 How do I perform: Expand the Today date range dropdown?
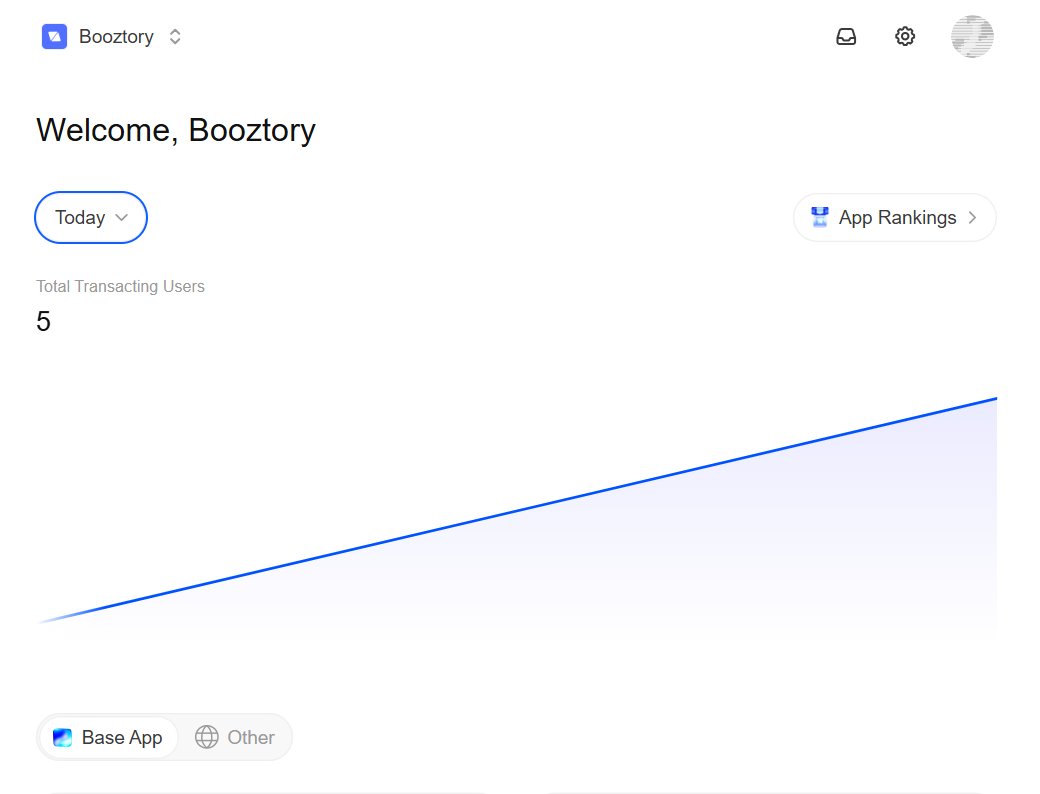click(91, 218)
